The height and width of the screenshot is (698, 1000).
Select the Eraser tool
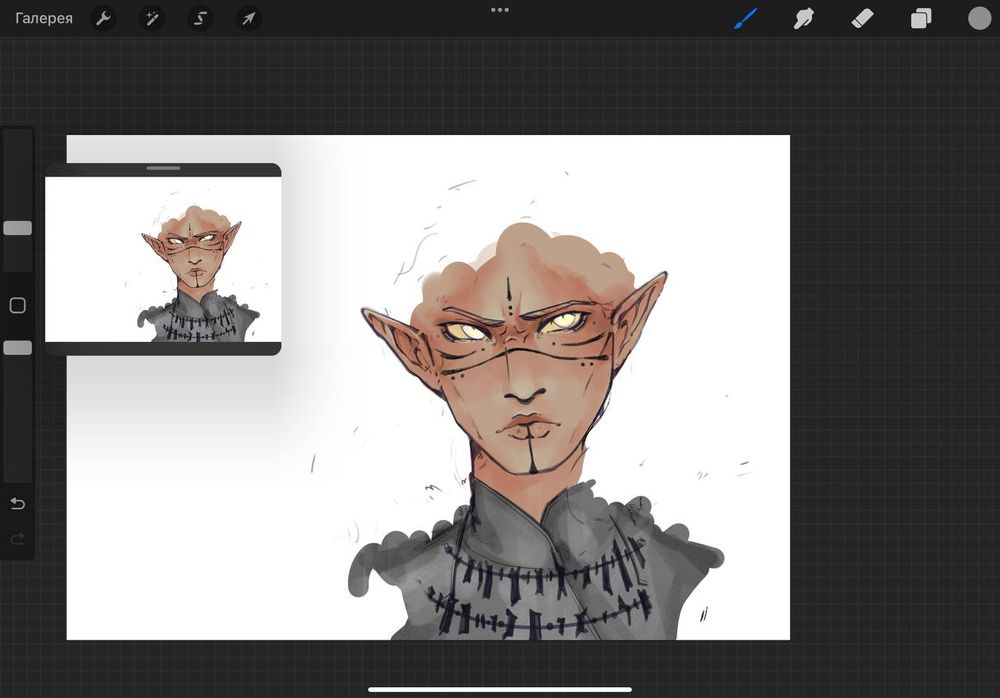point(862,18)
